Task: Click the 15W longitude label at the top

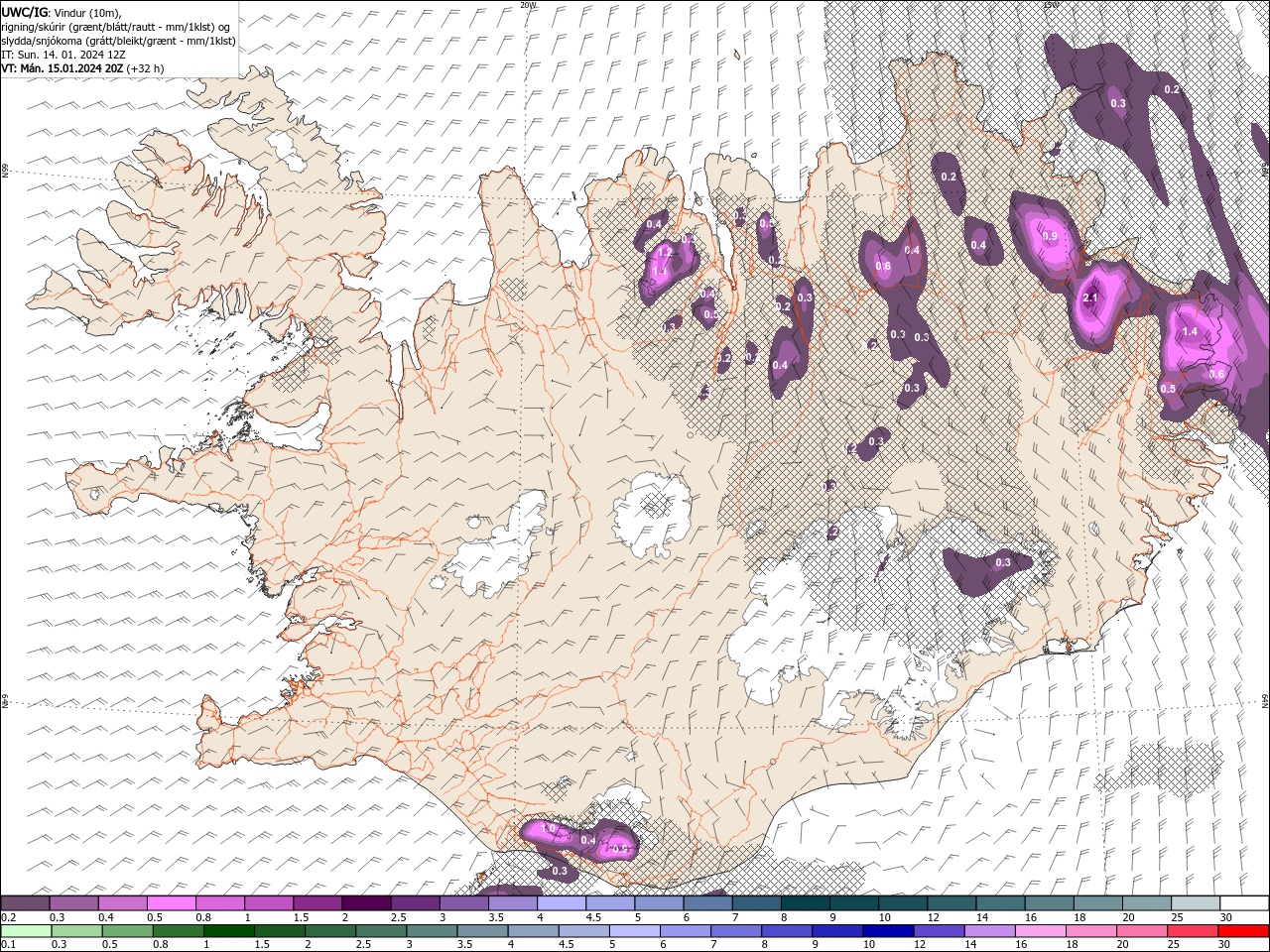Action: (x=1051, y=5)
